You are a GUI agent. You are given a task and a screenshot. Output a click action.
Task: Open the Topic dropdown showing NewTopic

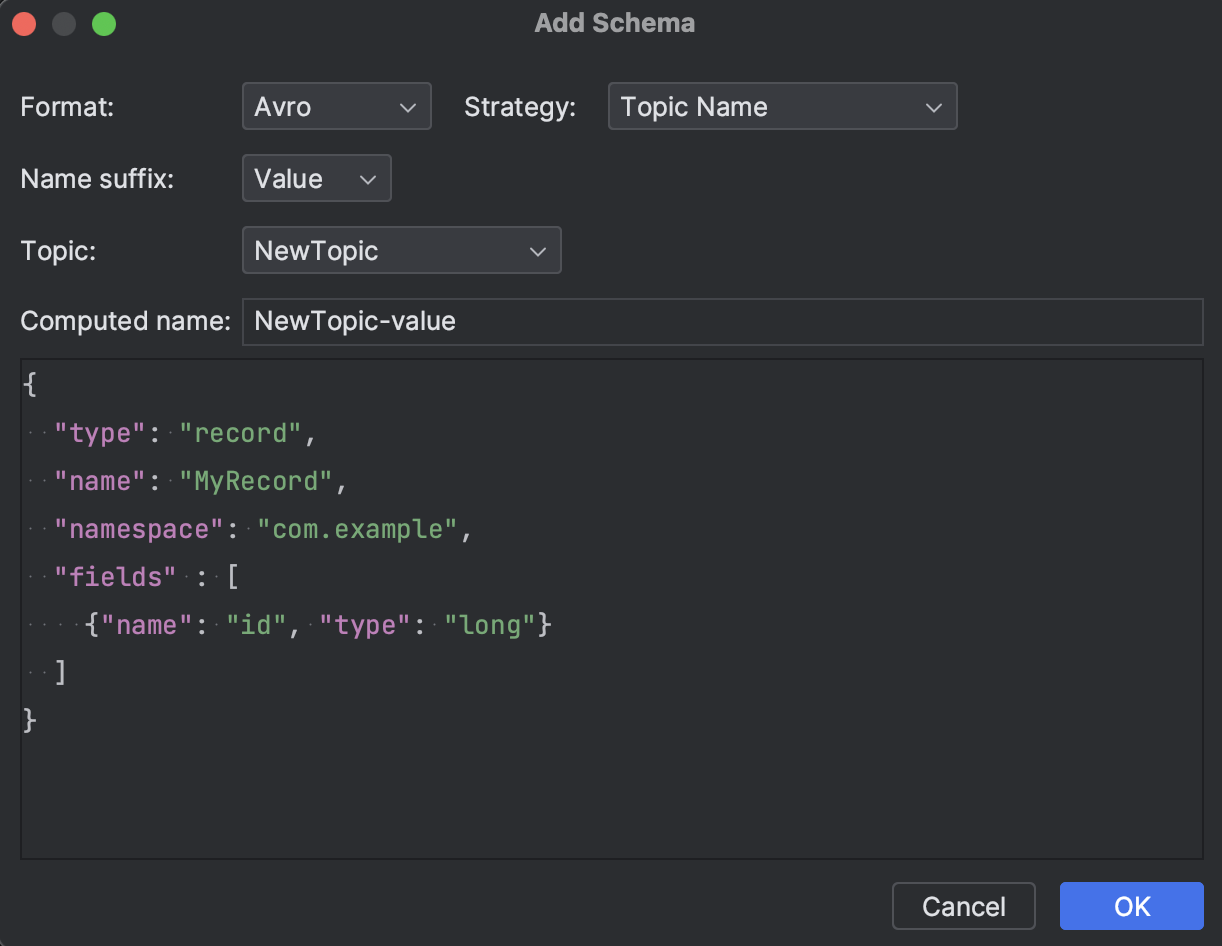tap(401, 250)
